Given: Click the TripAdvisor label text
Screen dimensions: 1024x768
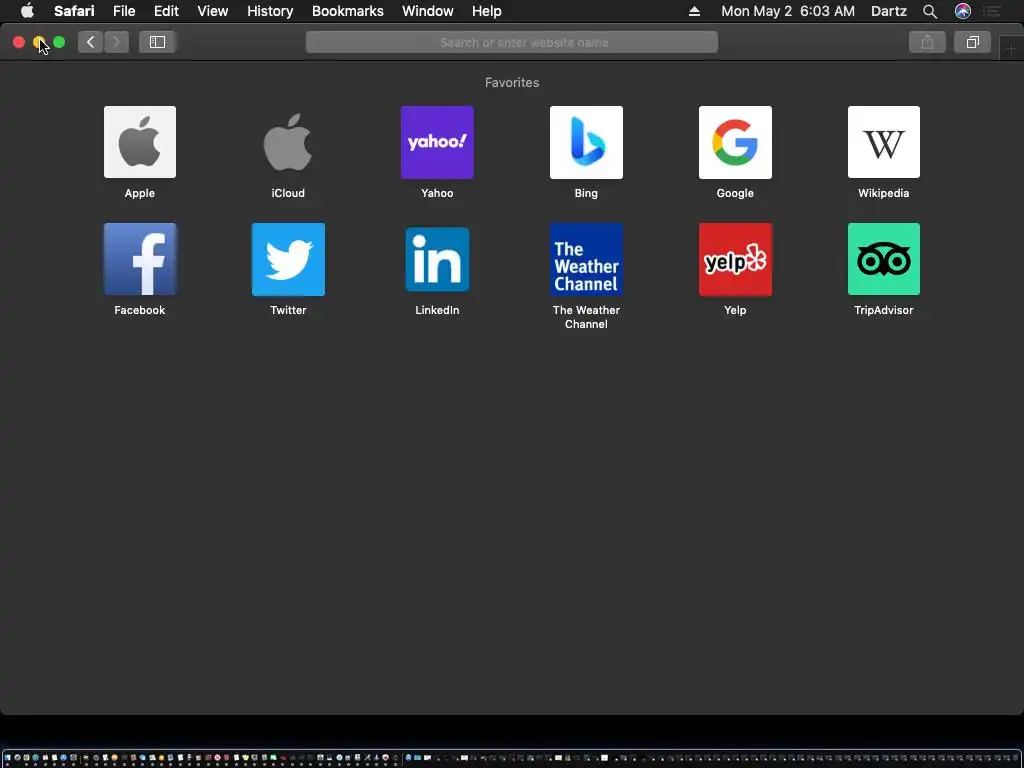Looking at the screenshot, I should [x=884, y=310].
